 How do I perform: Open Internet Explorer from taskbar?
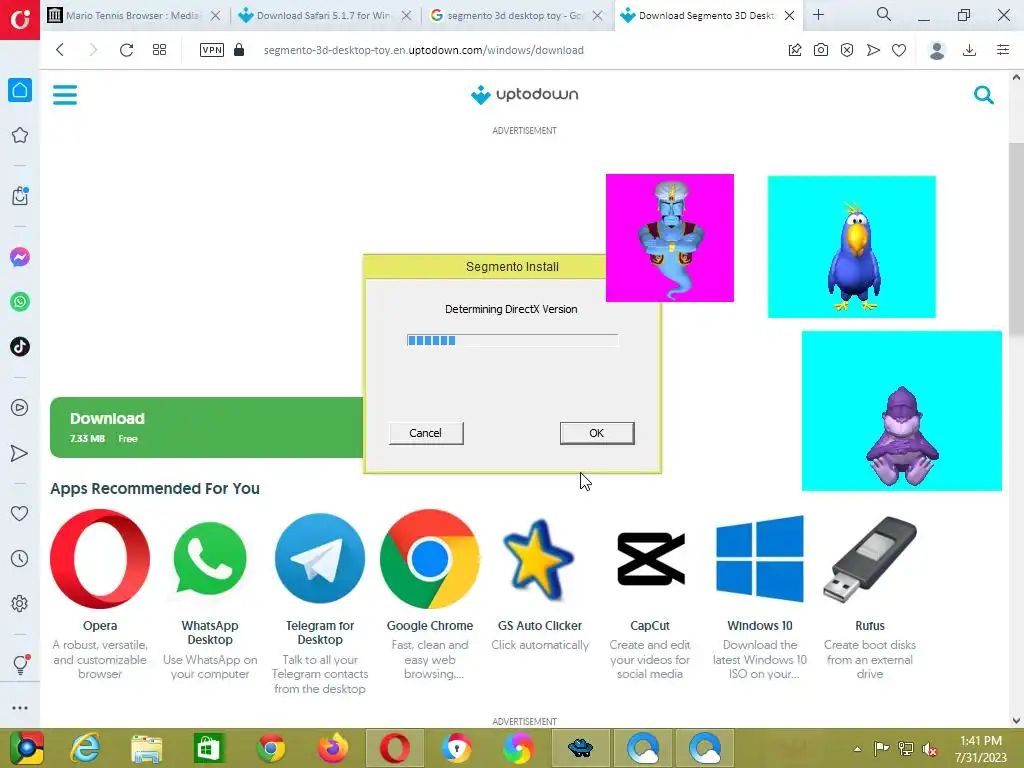point(85,748)
